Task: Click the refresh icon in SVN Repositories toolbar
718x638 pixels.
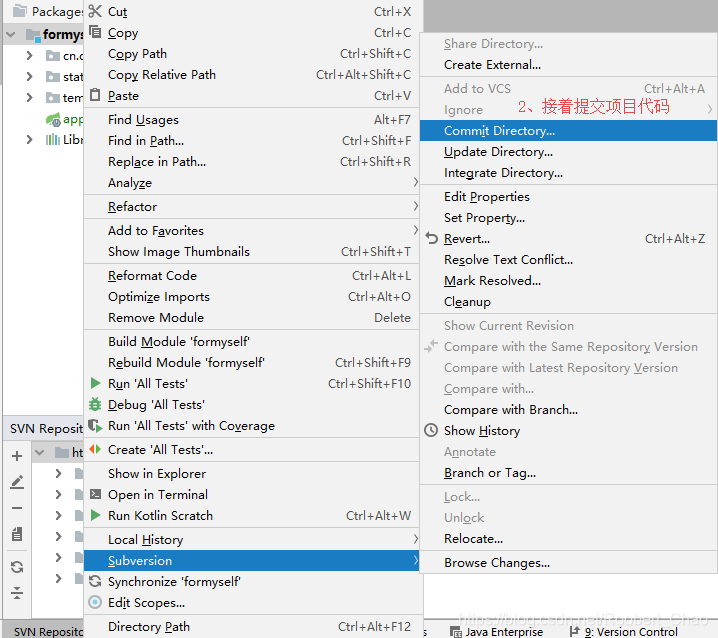Action: 17,567
